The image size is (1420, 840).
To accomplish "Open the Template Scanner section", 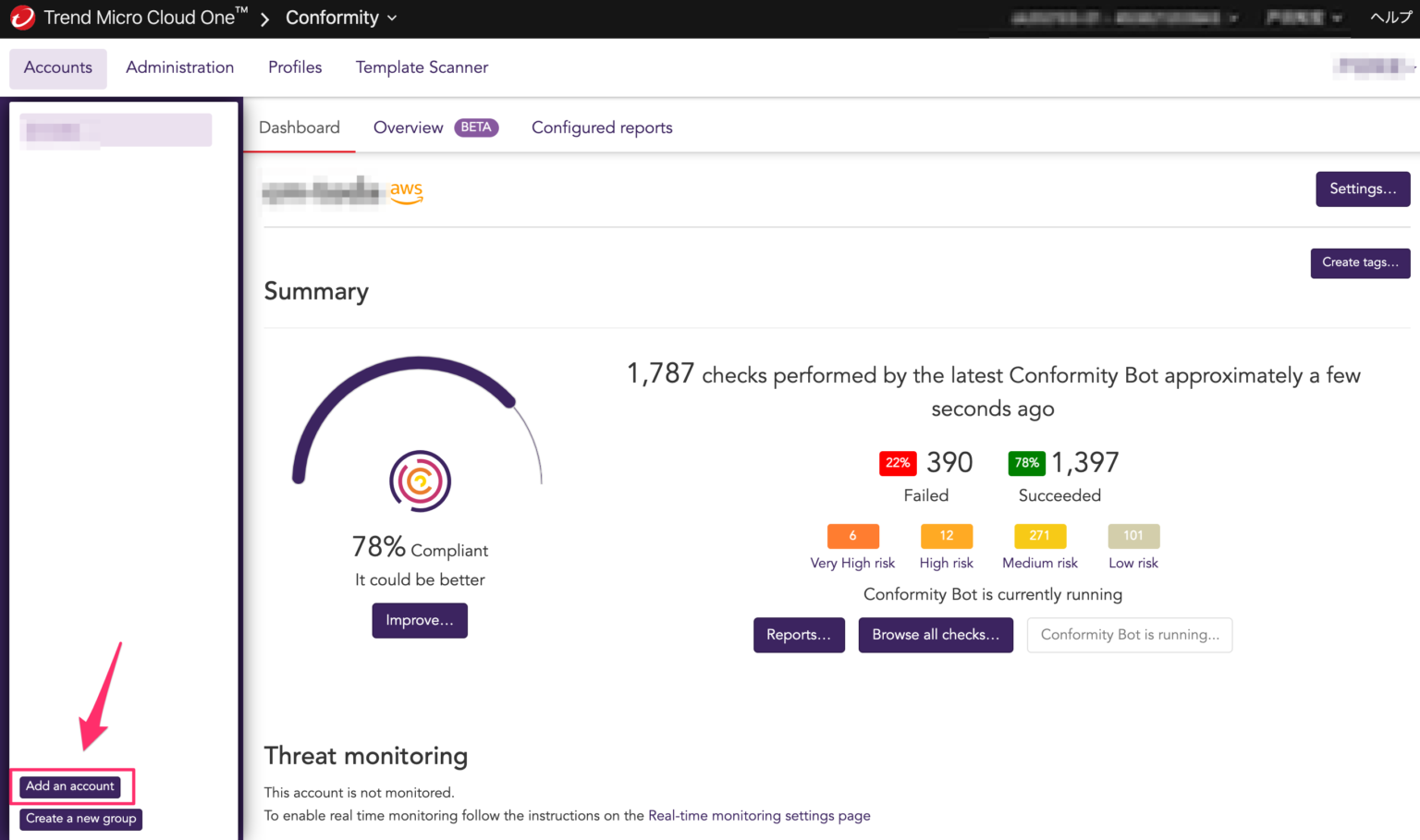I will coord(422,67).
